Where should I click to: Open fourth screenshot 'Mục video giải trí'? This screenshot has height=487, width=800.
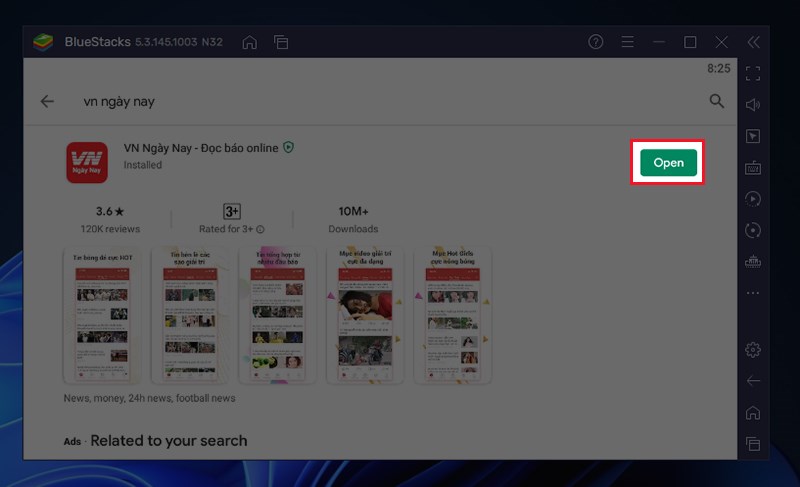pos(365,316)
